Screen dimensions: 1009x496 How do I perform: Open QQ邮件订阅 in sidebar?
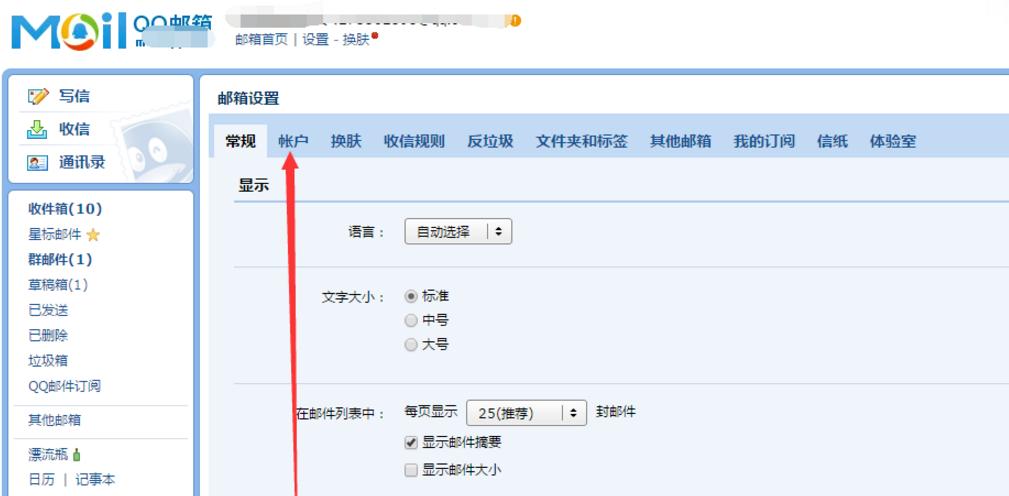tap(64, 386)
